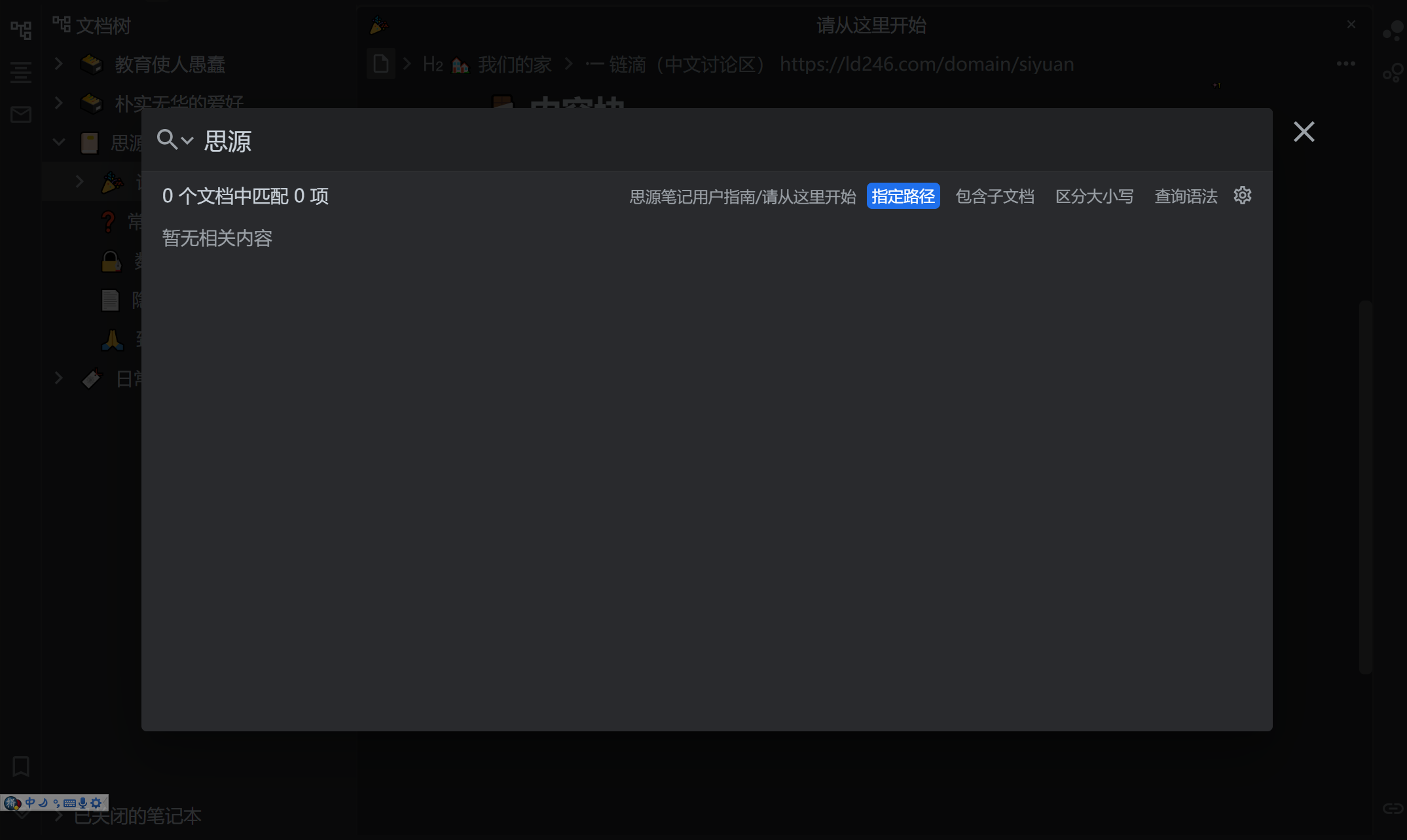Open the backlinks link icon at bottom right

(x=1392, y=809)
